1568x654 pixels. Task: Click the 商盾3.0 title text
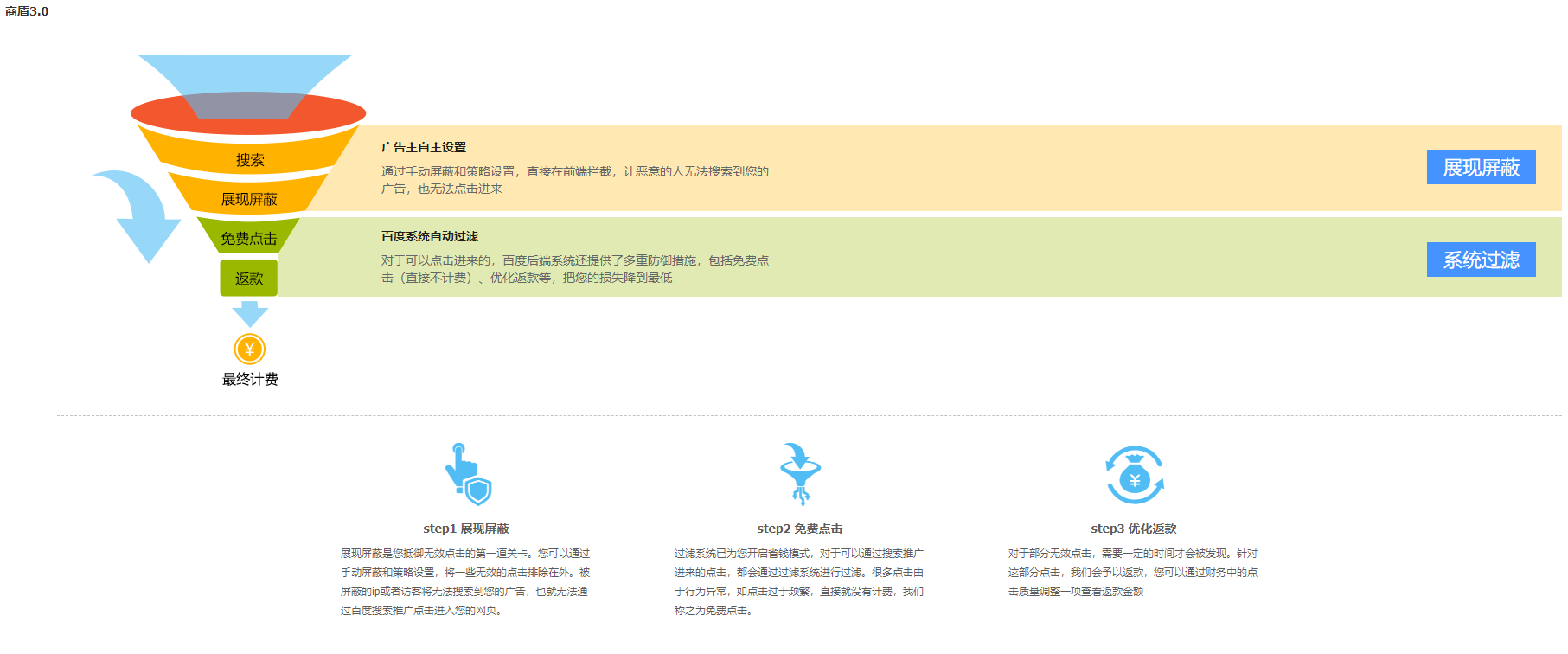27,11
